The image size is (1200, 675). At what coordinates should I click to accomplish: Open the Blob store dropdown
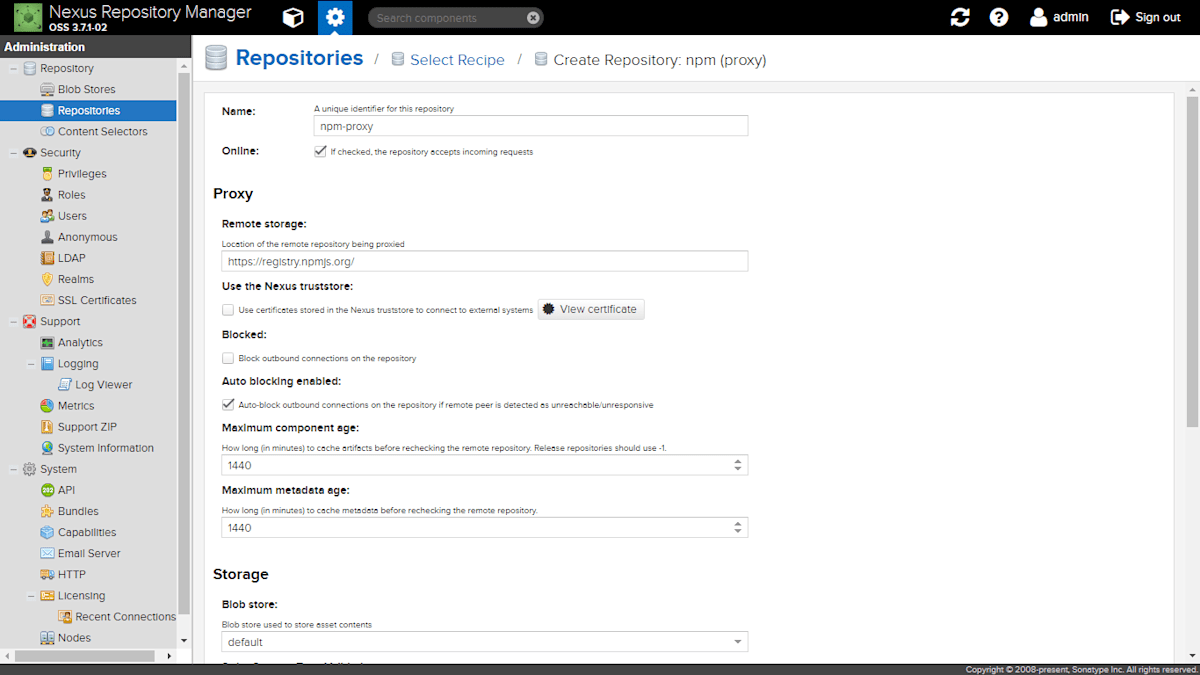(x=738, y=642)
